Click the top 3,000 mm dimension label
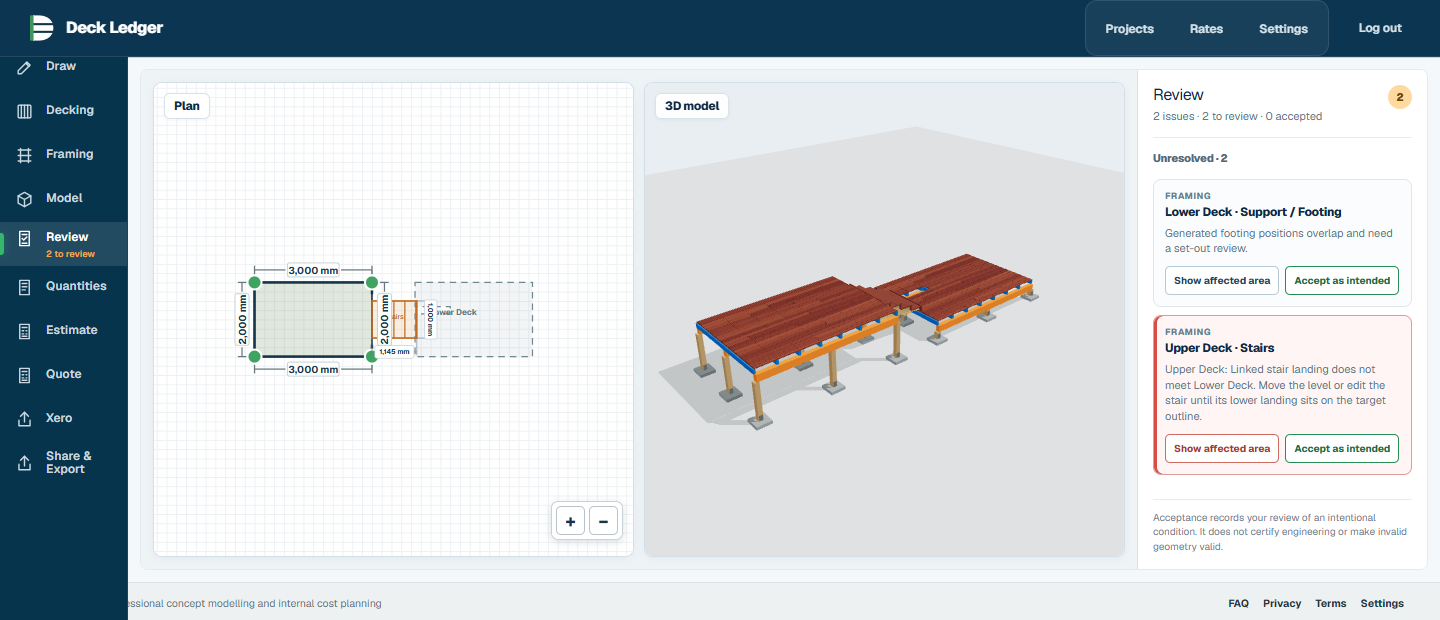The width and height of the screenshot is (1440, 620). [314, 270]
